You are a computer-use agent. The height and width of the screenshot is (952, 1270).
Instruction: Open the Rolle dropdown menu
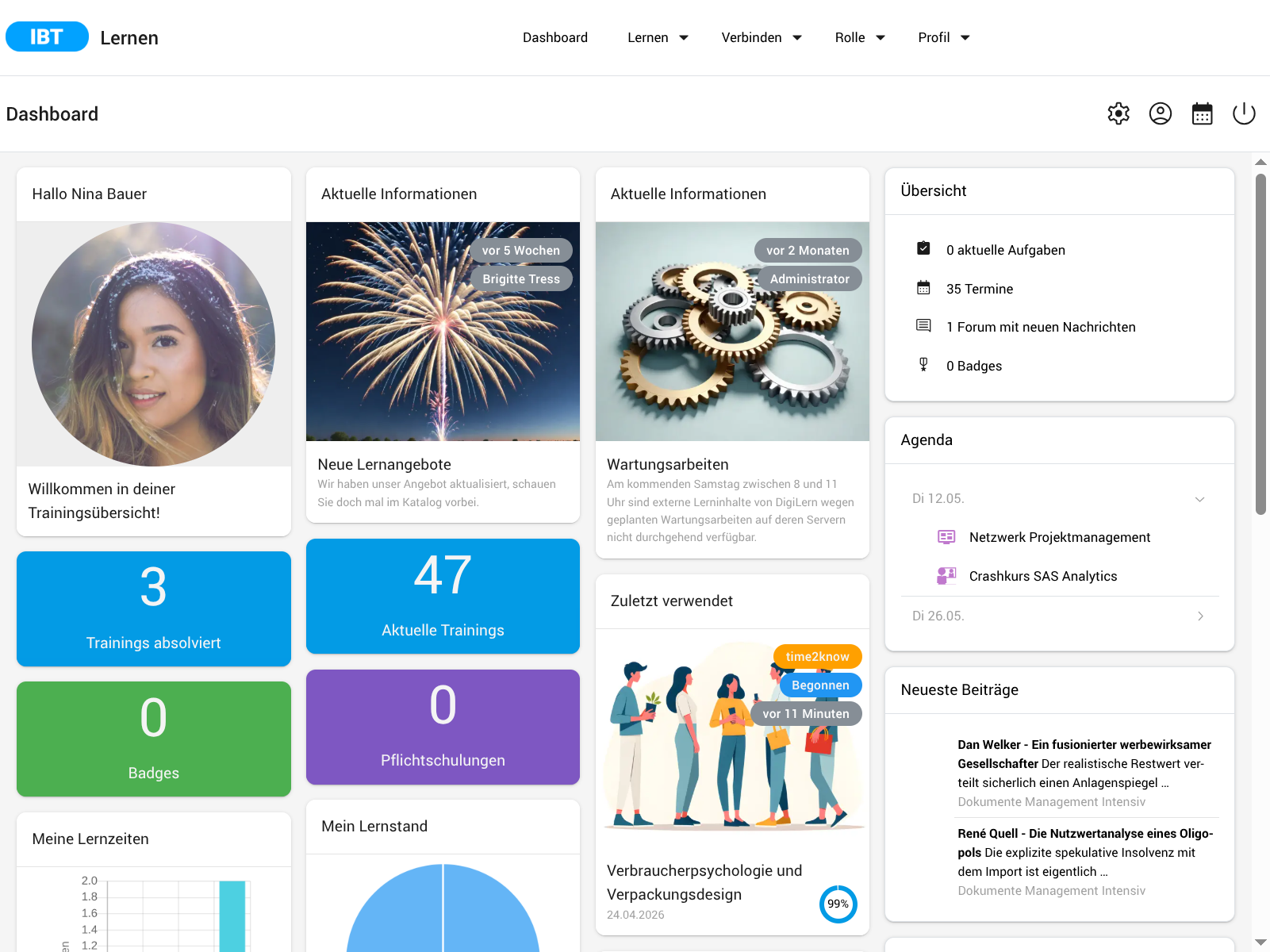(860, 37)
